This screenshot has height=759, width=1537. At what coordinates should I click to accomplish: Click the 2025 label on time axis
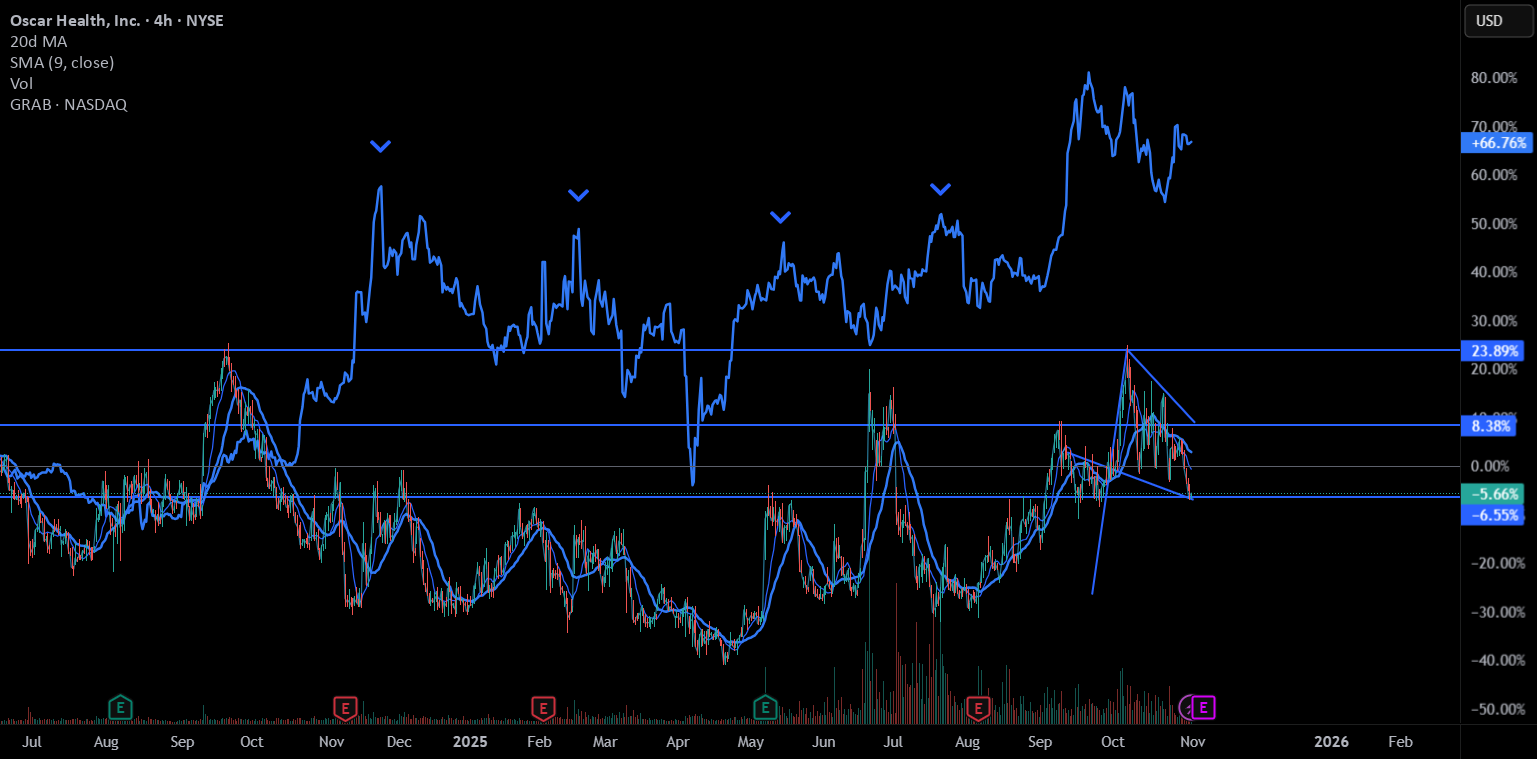click(x=469, y=742)
